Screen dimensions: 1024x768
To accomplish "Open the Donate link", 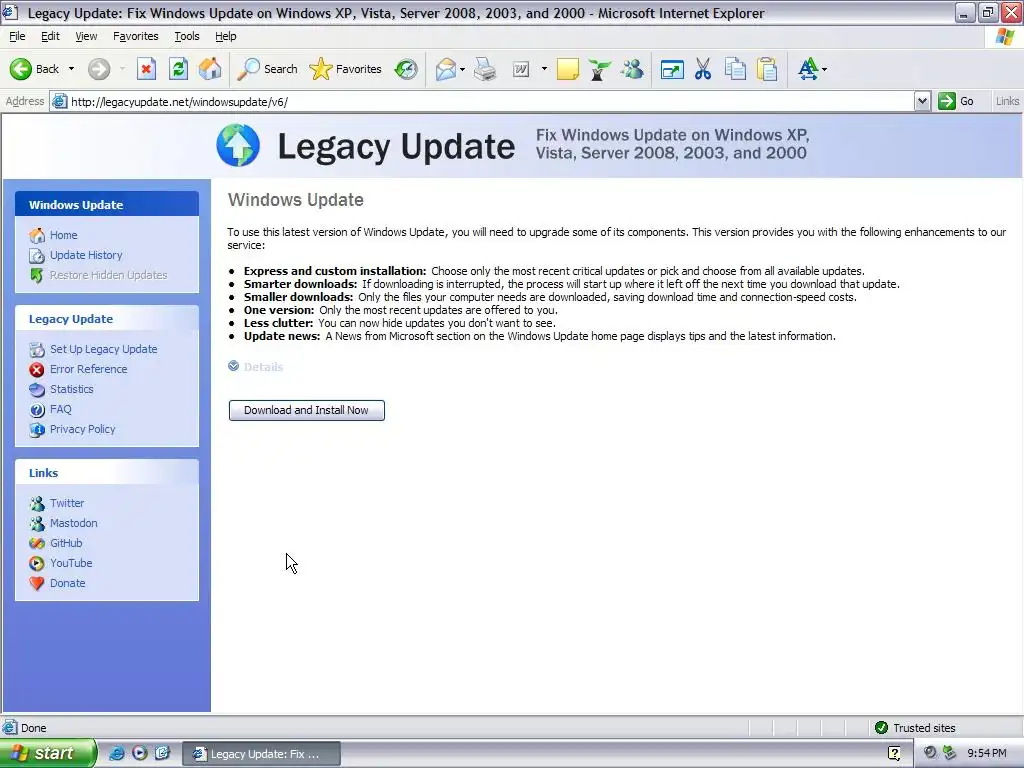I will (68, 583).
